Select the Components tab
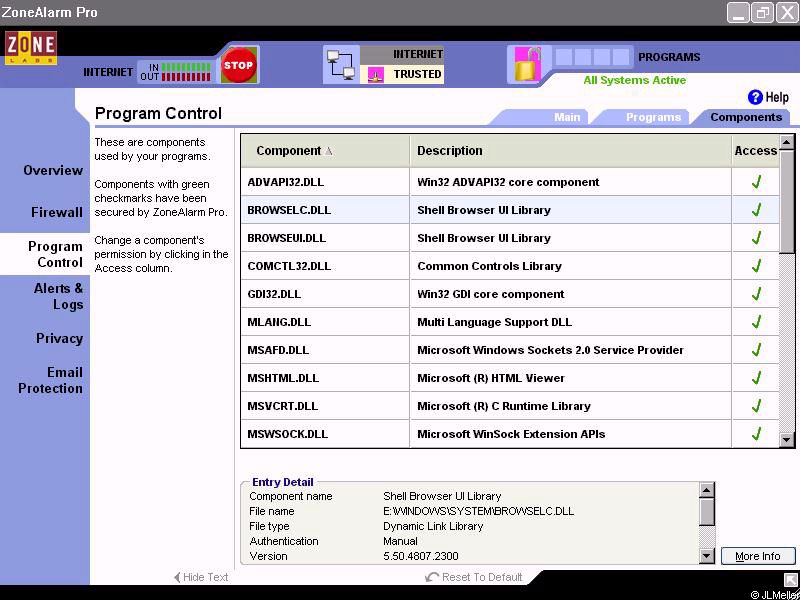Screen dimensions: 800x600 click(x=746, y=117)
